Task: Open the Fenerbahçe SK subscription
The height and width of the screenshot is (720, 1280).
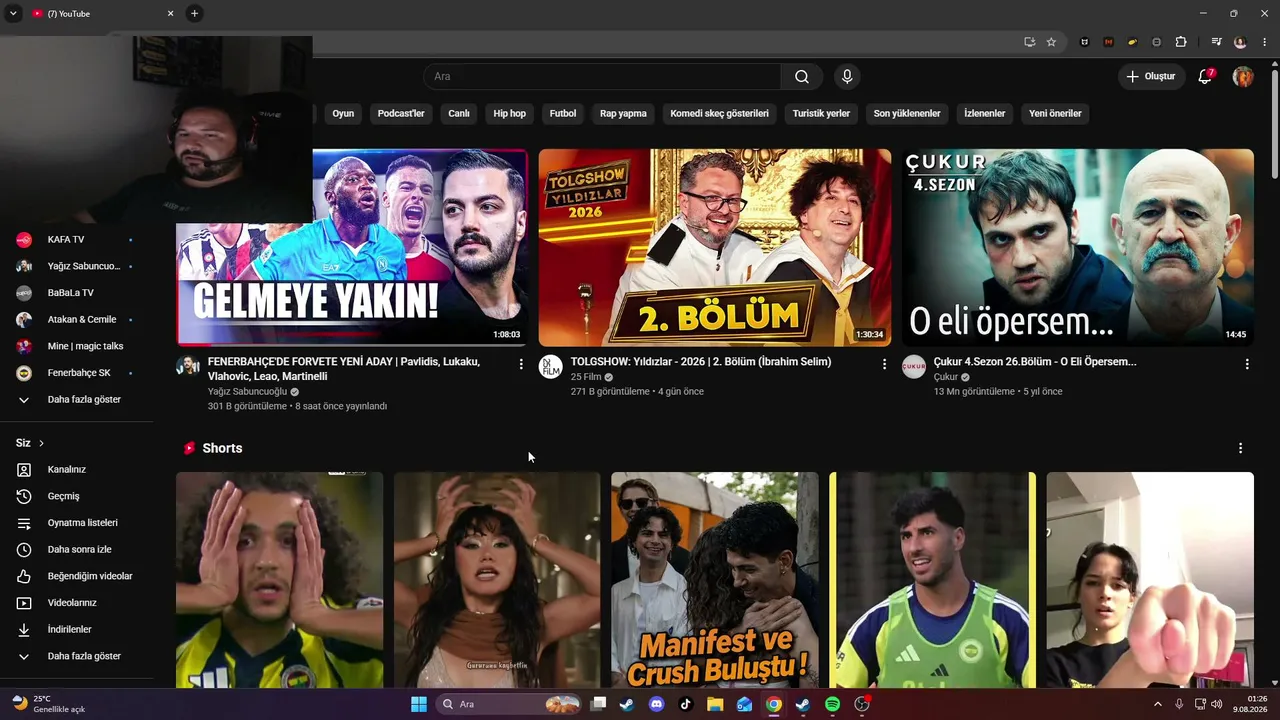Action: point(77,373)
